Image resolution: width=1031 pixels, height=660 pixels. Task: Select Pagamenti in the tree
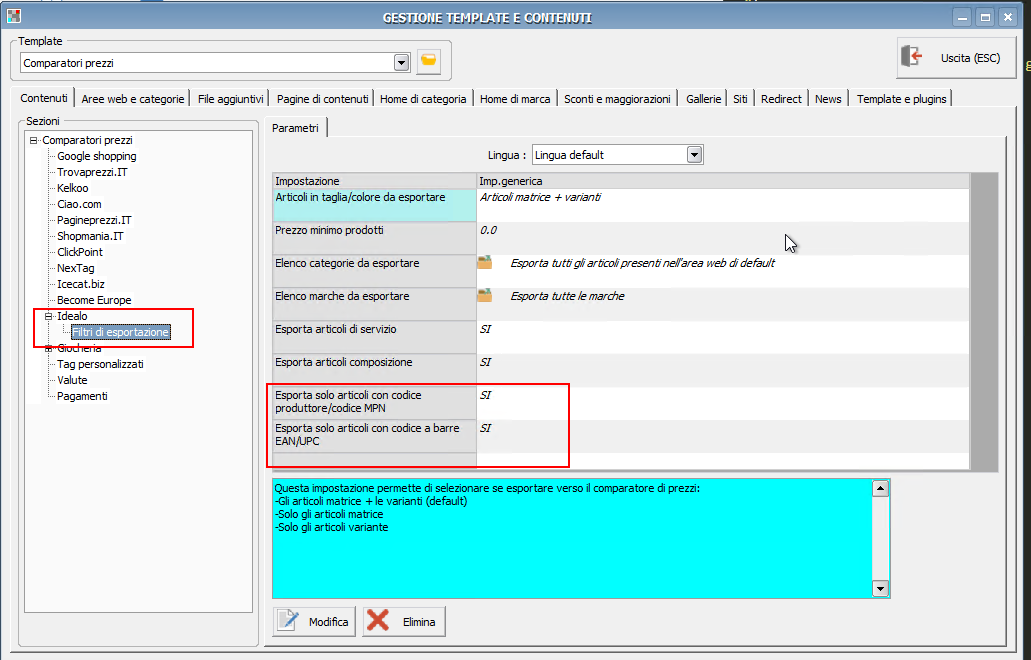pos(82,396)
